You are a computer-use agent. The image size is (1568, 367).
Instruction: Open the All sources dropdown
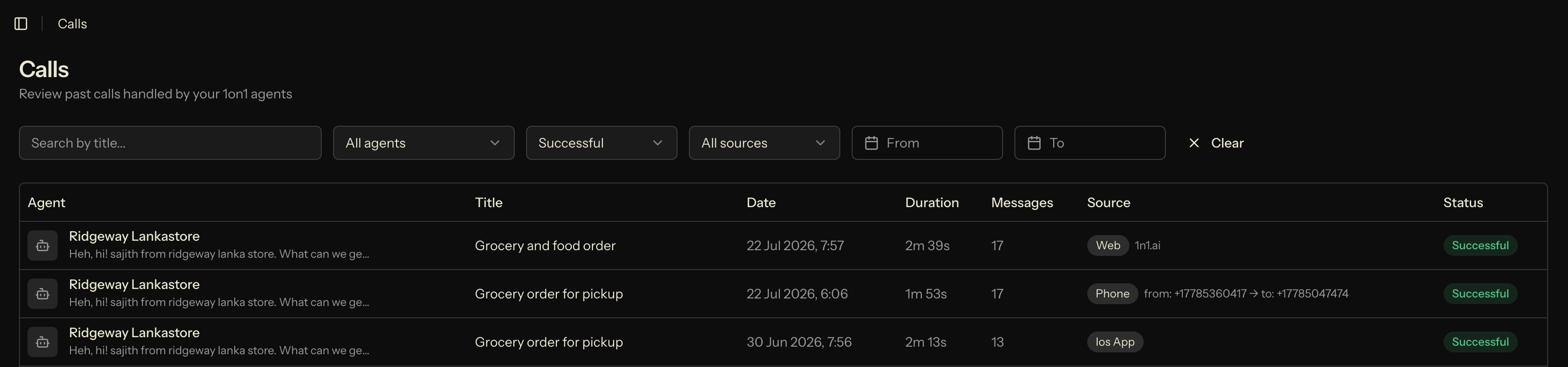(764, 143)
